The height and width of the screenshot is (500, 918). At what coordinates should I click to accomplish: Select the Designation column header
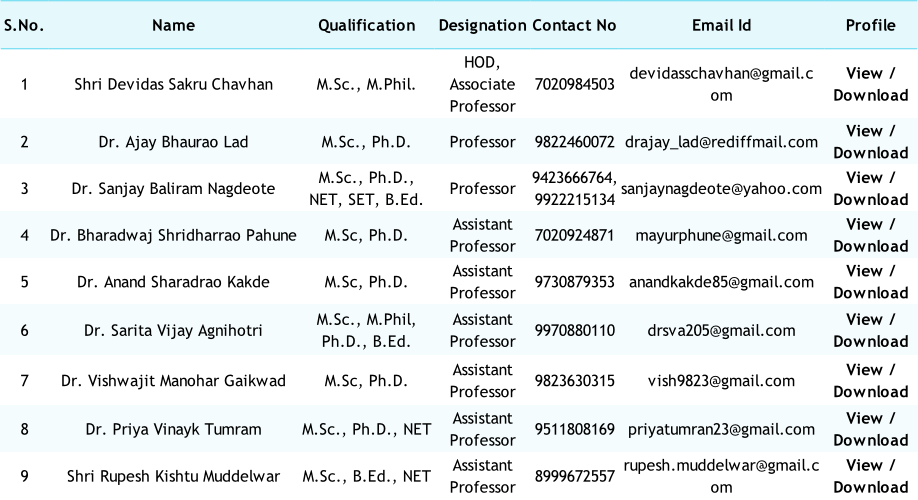coord(482,25)
